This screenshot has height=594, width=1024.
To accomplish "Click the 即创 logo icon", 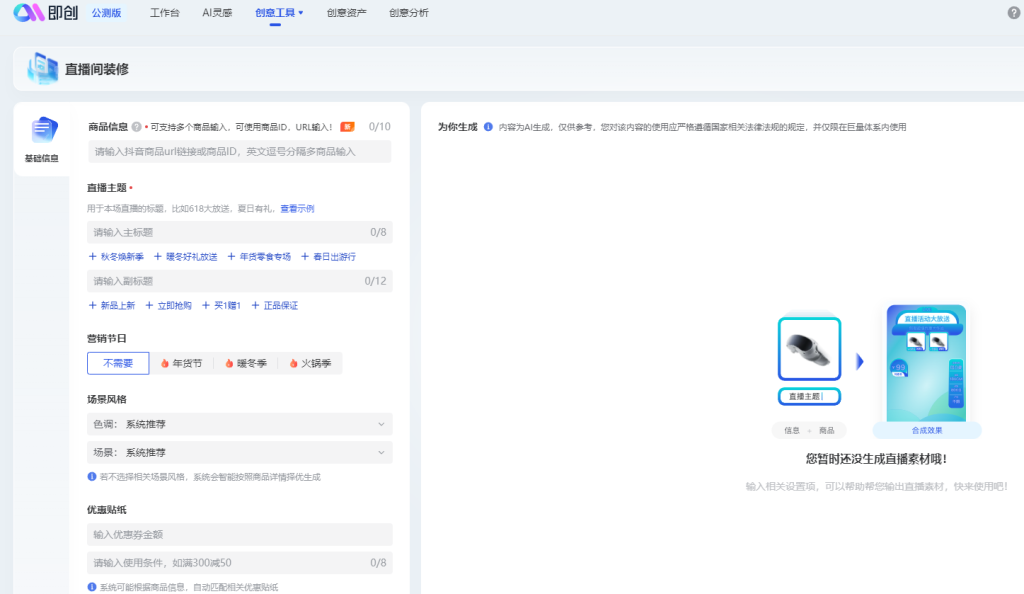I will (28, 13).
